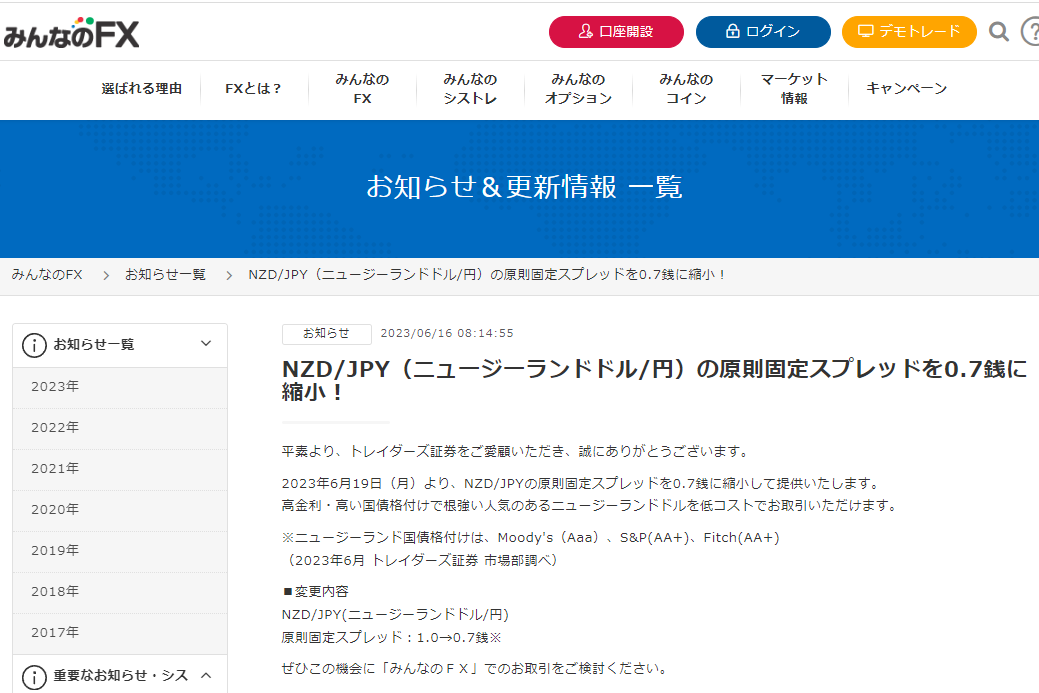Open the FXとは？ menu item
Image resolution: width=1039 pixels, height=693 pixels.
tap(253, 89)
